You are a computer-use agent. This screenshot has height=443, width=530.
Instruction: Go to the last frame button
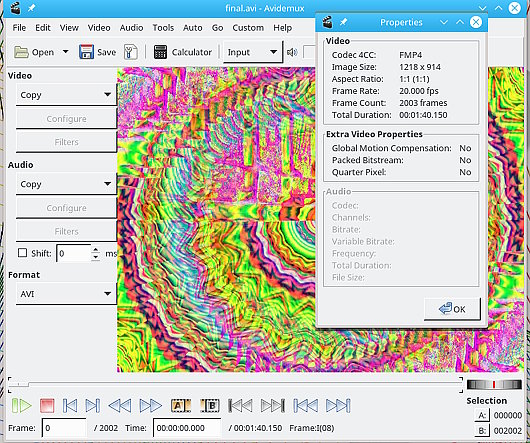pos(338,405)
